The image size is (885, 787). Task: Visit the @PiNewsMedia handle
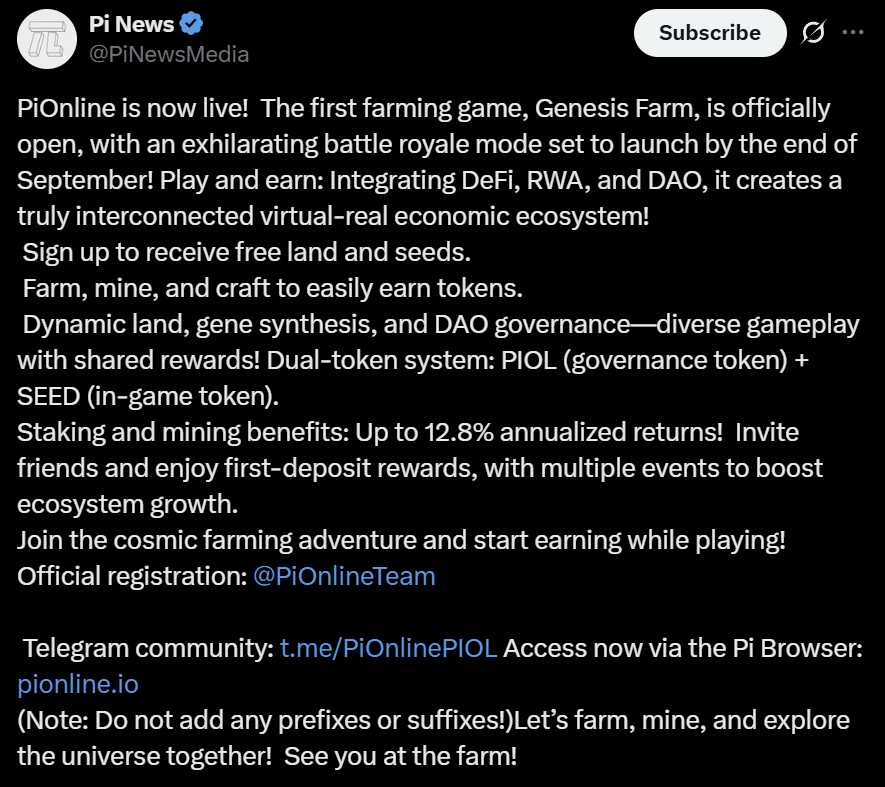click(x=169, y=54)
